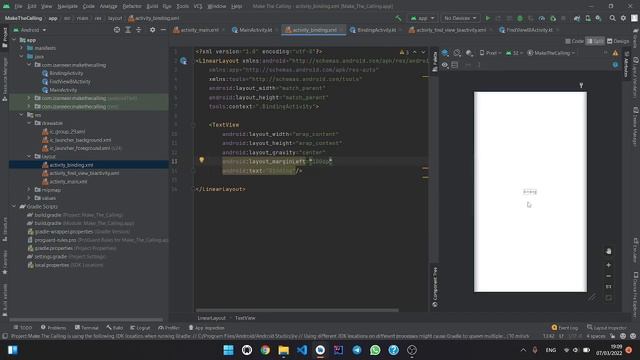Screen dimensions: 640x360
Task: Expand the manifests folder
Action: (x=22, y=48)
